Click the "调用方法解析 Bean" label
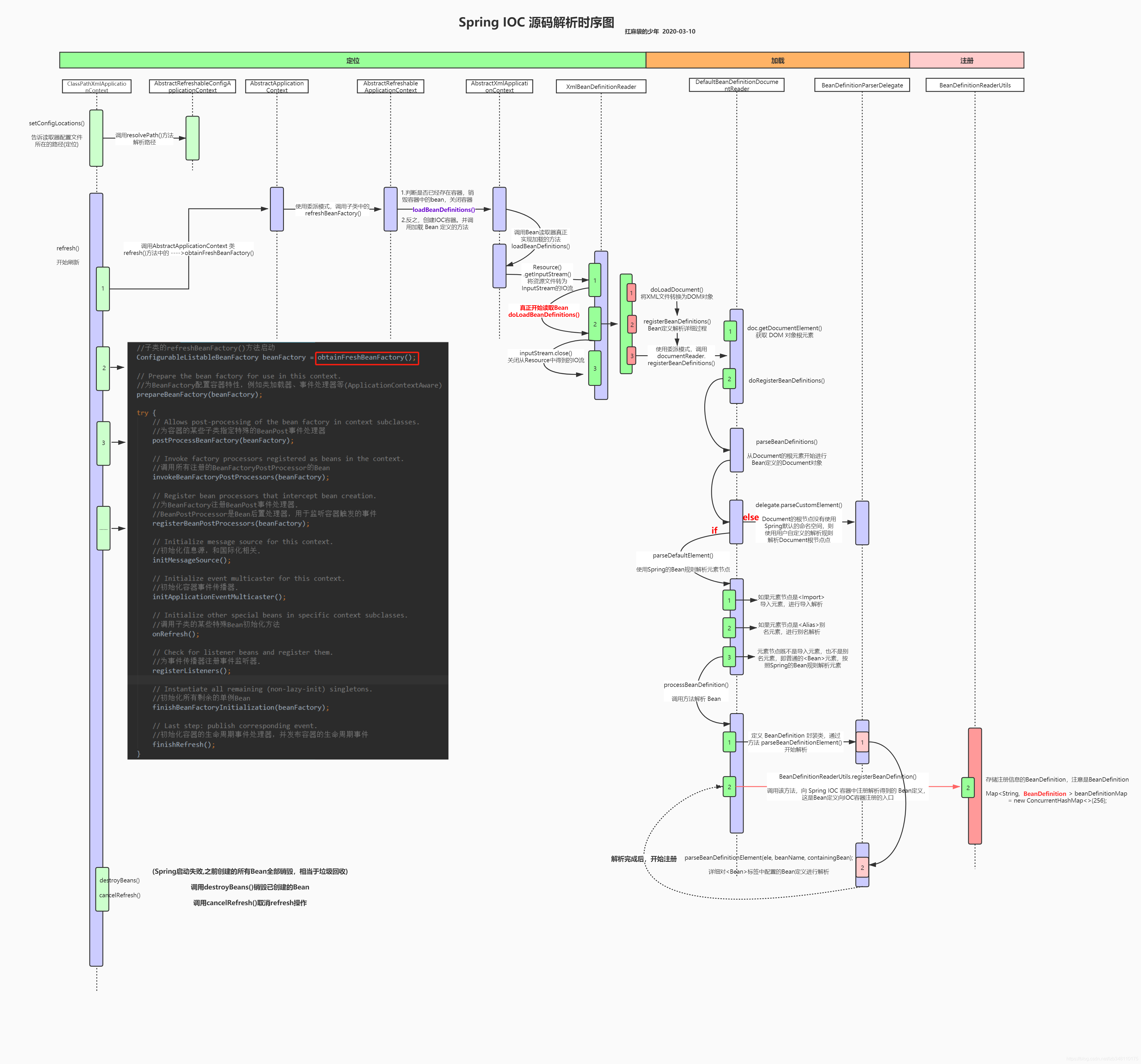1141x1064 pixels. [x=696, y=699]
